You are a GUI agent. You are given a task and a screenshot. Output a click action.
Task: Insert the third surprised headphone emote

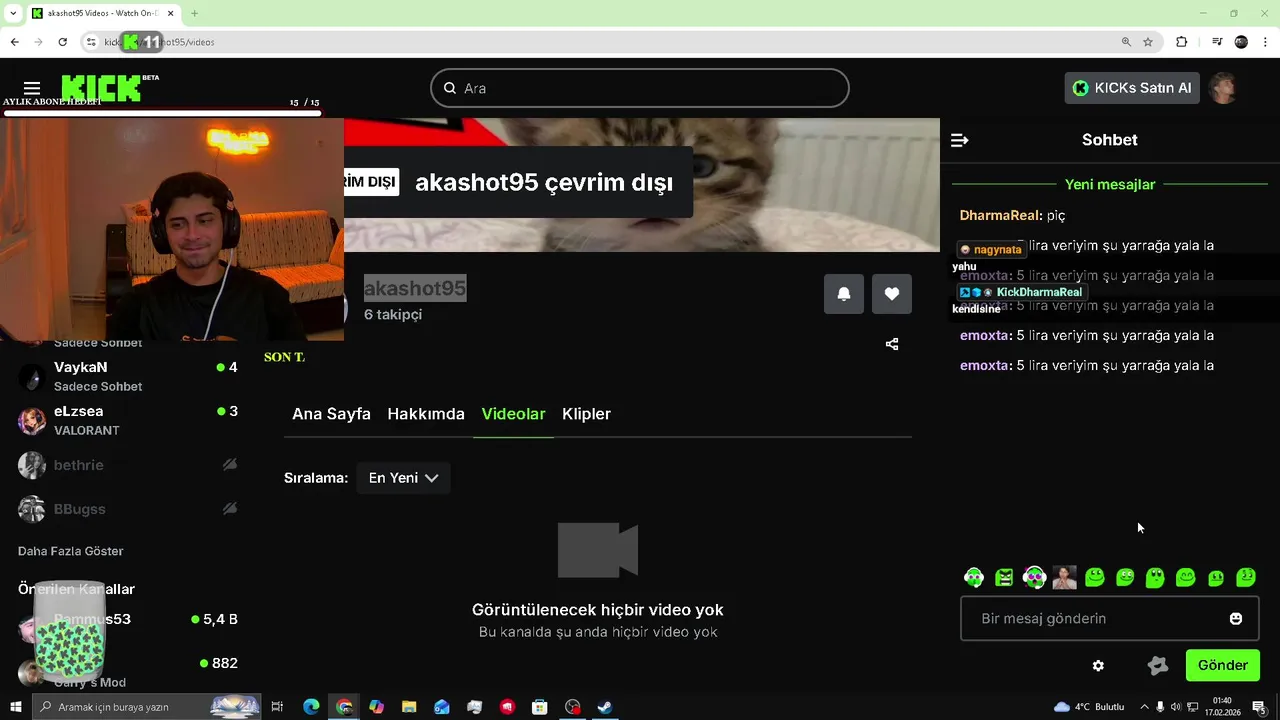pos(1034,577)
